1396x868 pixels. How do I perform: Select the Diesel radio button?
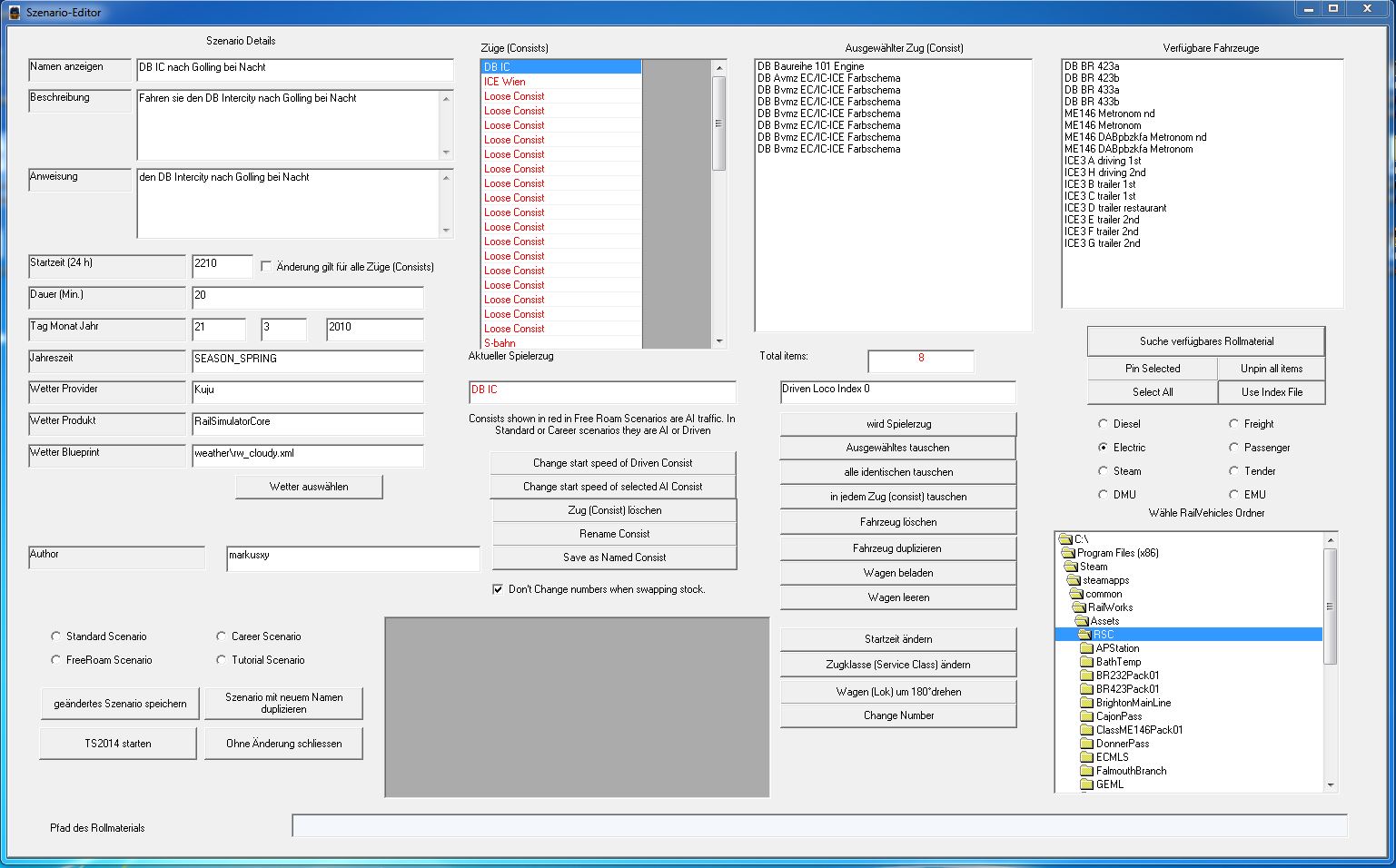click(1103, 424)
